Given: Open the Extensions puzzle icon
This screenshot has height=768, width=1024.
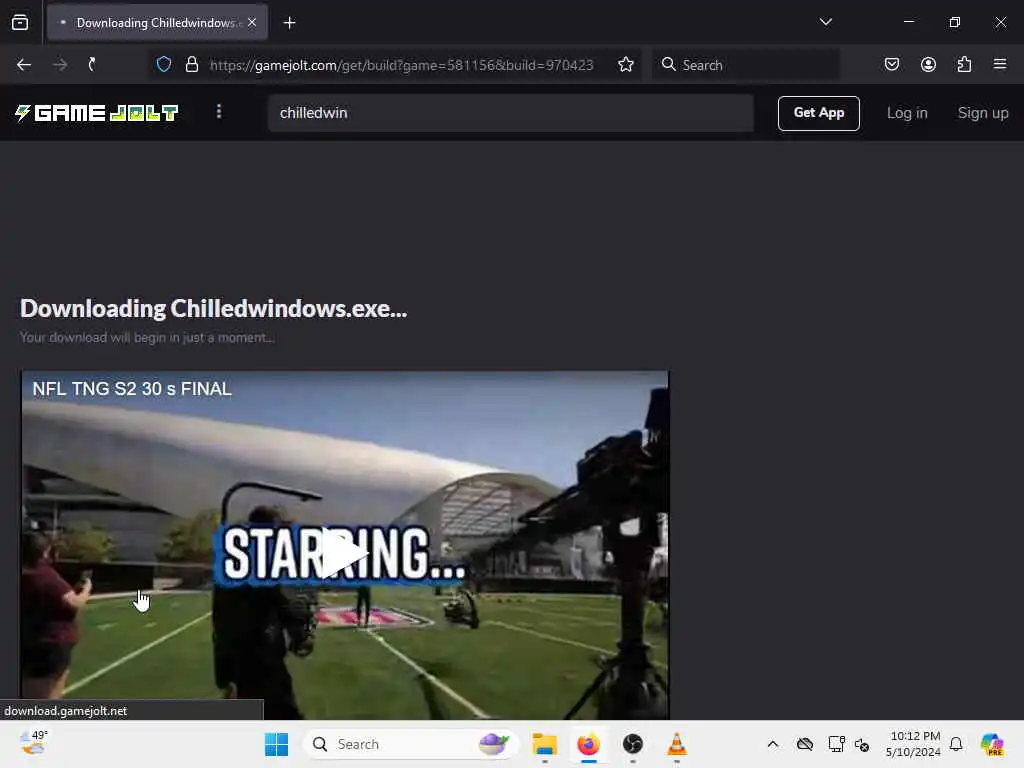Looking at the screenshot, I should coord(964,65).
